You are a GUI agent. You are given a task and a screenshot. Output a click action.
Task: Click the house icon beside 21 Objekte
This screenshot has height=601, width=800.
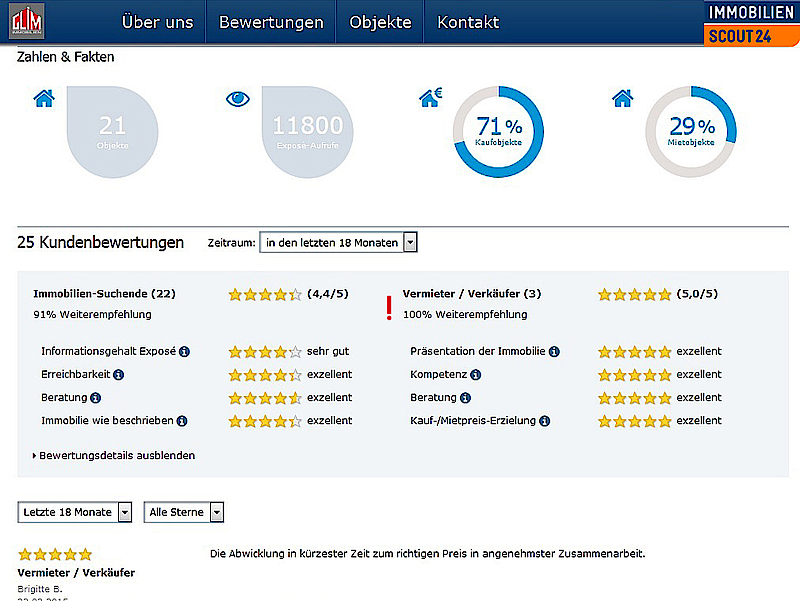click(44, 98)
